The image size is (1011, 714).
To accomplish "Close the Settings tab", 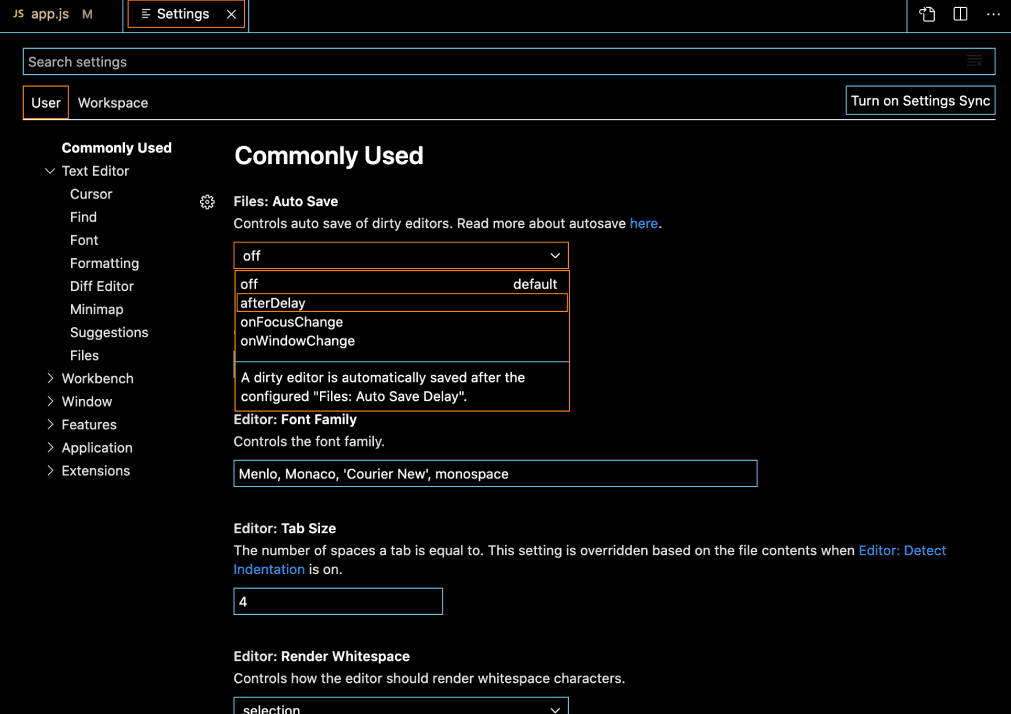I will click(x=232, y=14).
